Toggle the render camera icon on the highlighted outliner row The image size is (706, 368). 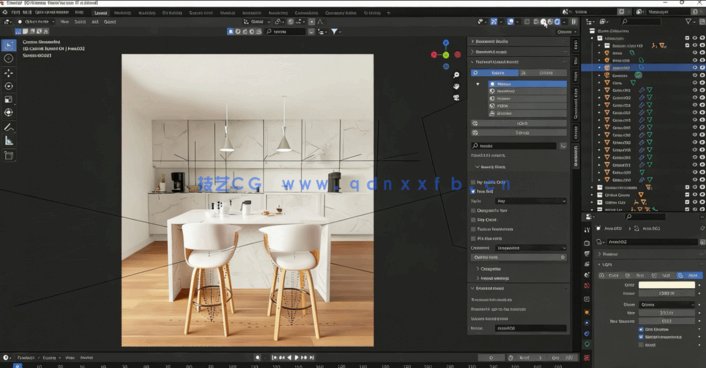point(702,68)
